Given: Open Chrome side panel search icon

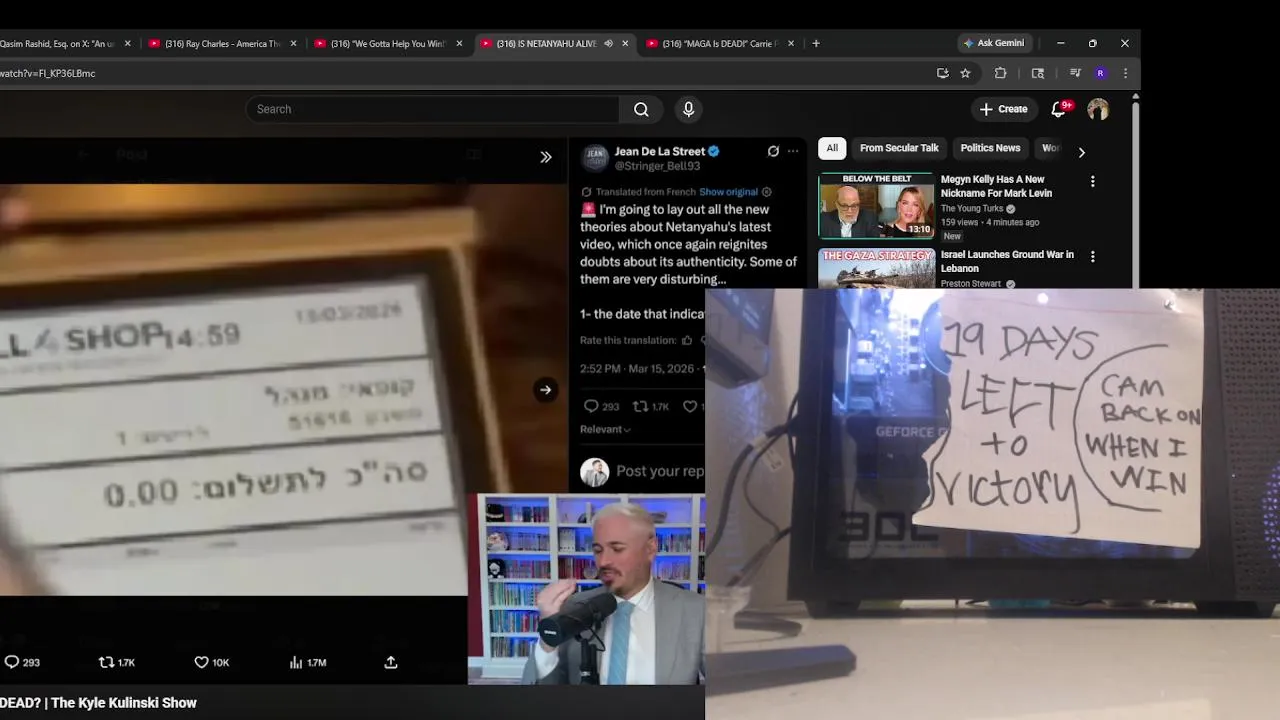Looking at the screenshot, I should [1038, 73].
